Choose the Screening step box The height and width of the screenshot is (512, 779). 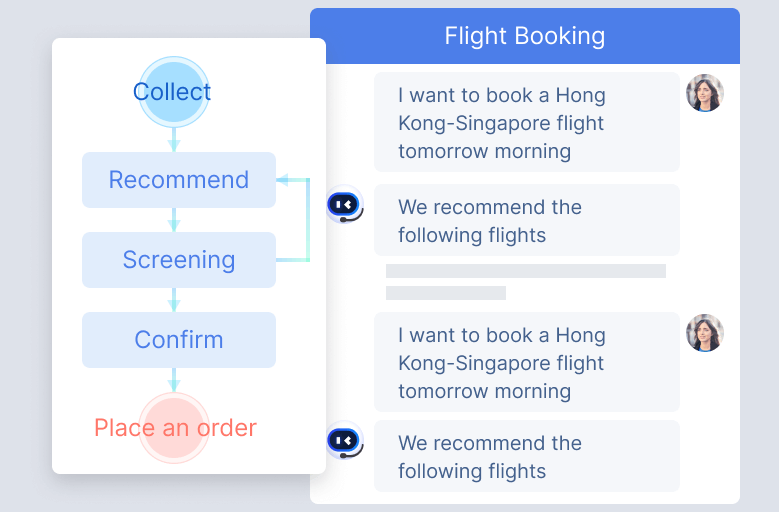(x=179, y=260)
